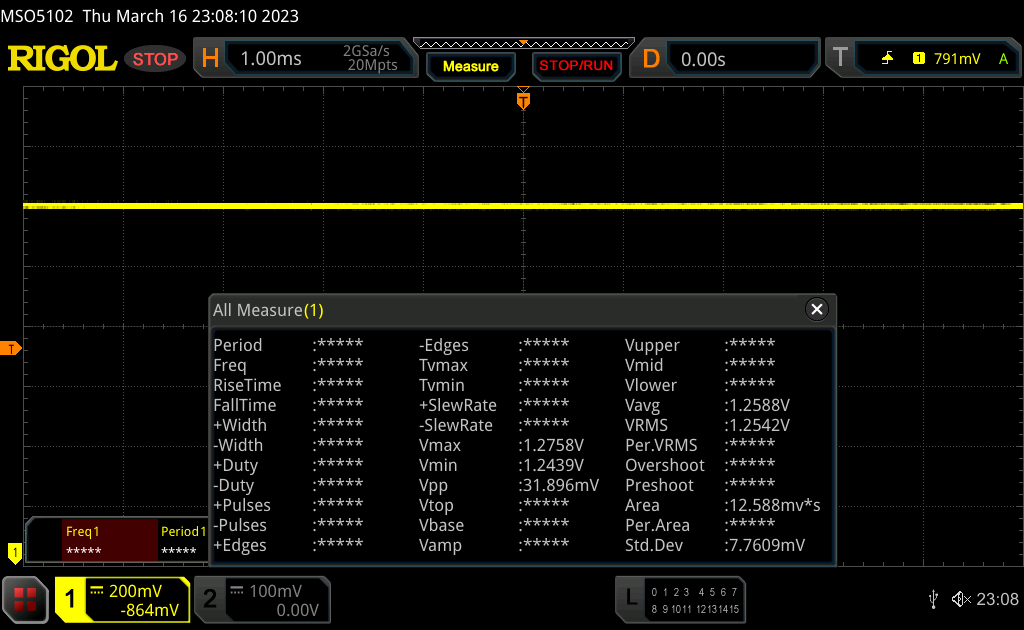
Task: Close the All Measure panel
Action: 817,310
